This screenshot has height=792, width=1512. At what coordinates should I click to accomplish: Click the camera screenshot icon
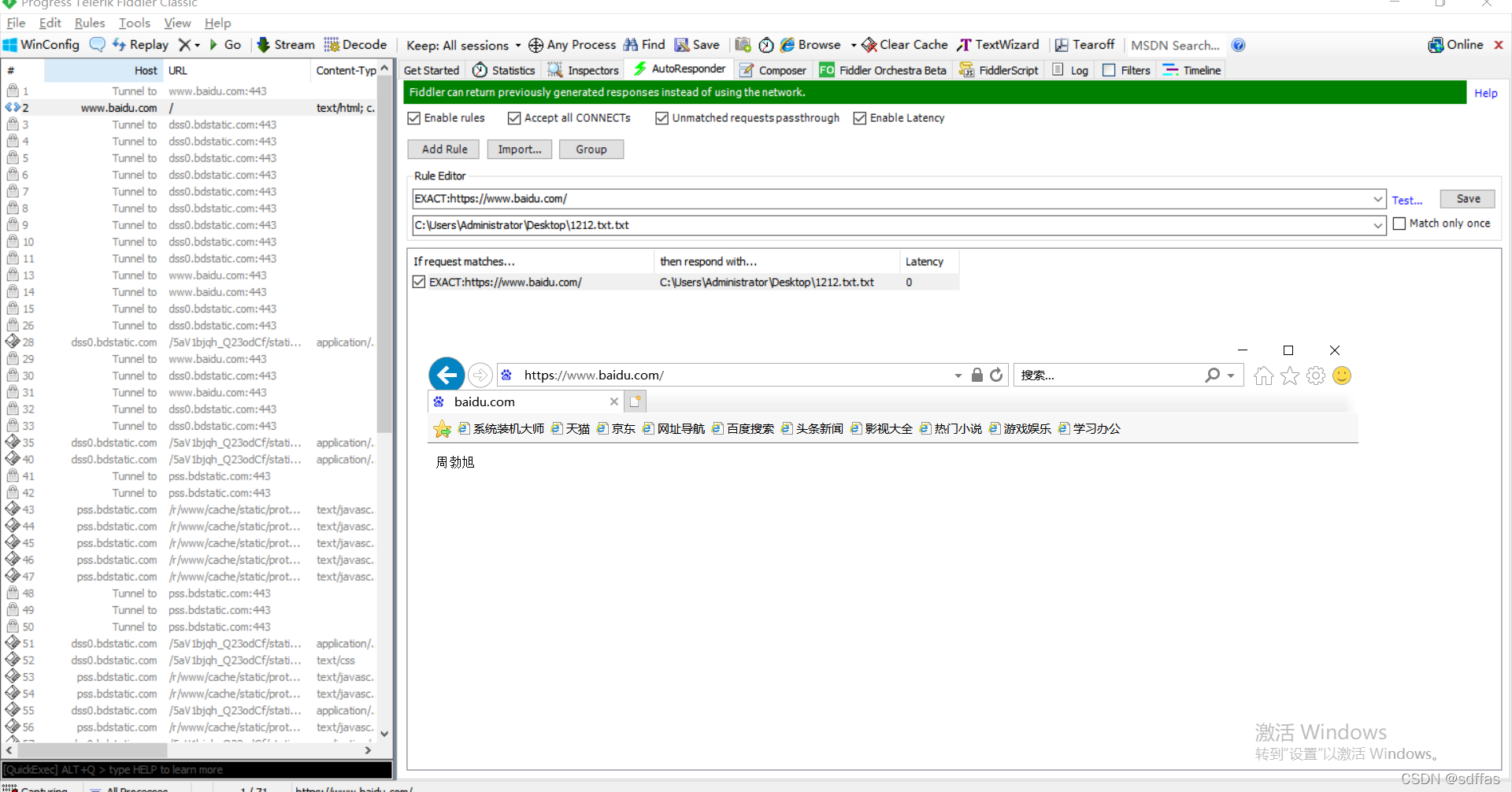[x=743, y=45]
